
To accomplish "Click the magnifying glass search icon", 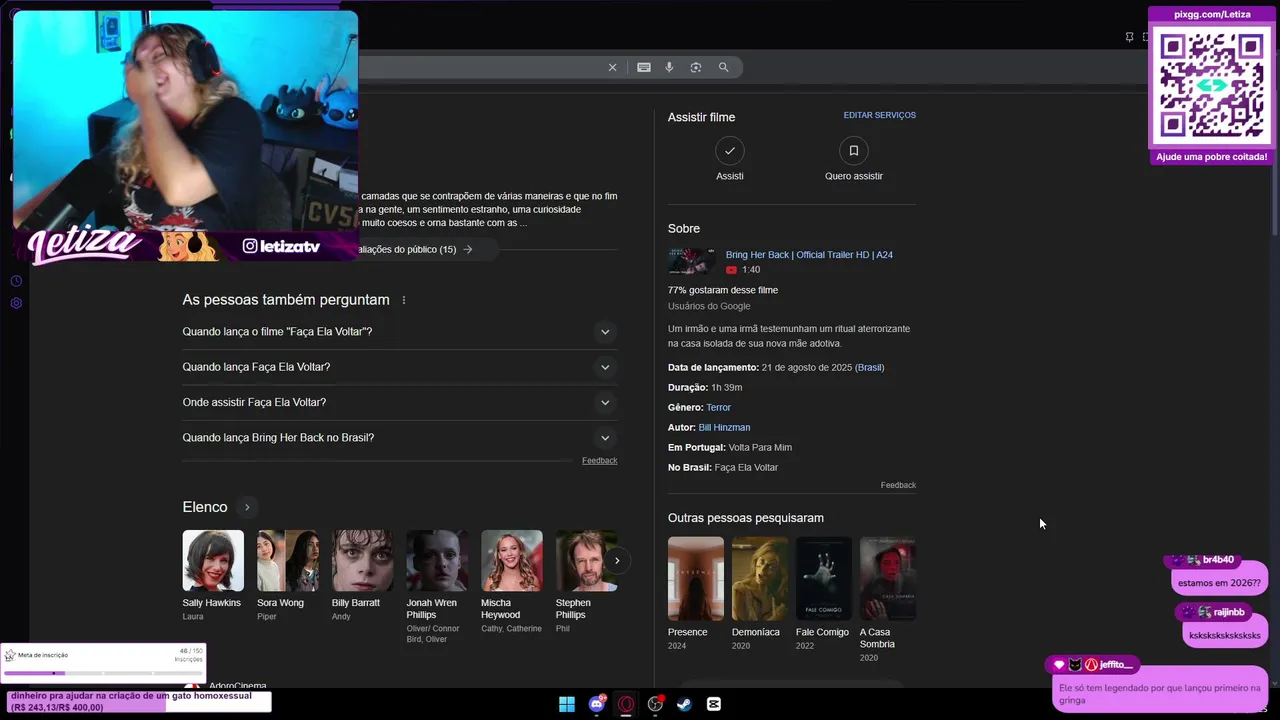I will point(723,67).
